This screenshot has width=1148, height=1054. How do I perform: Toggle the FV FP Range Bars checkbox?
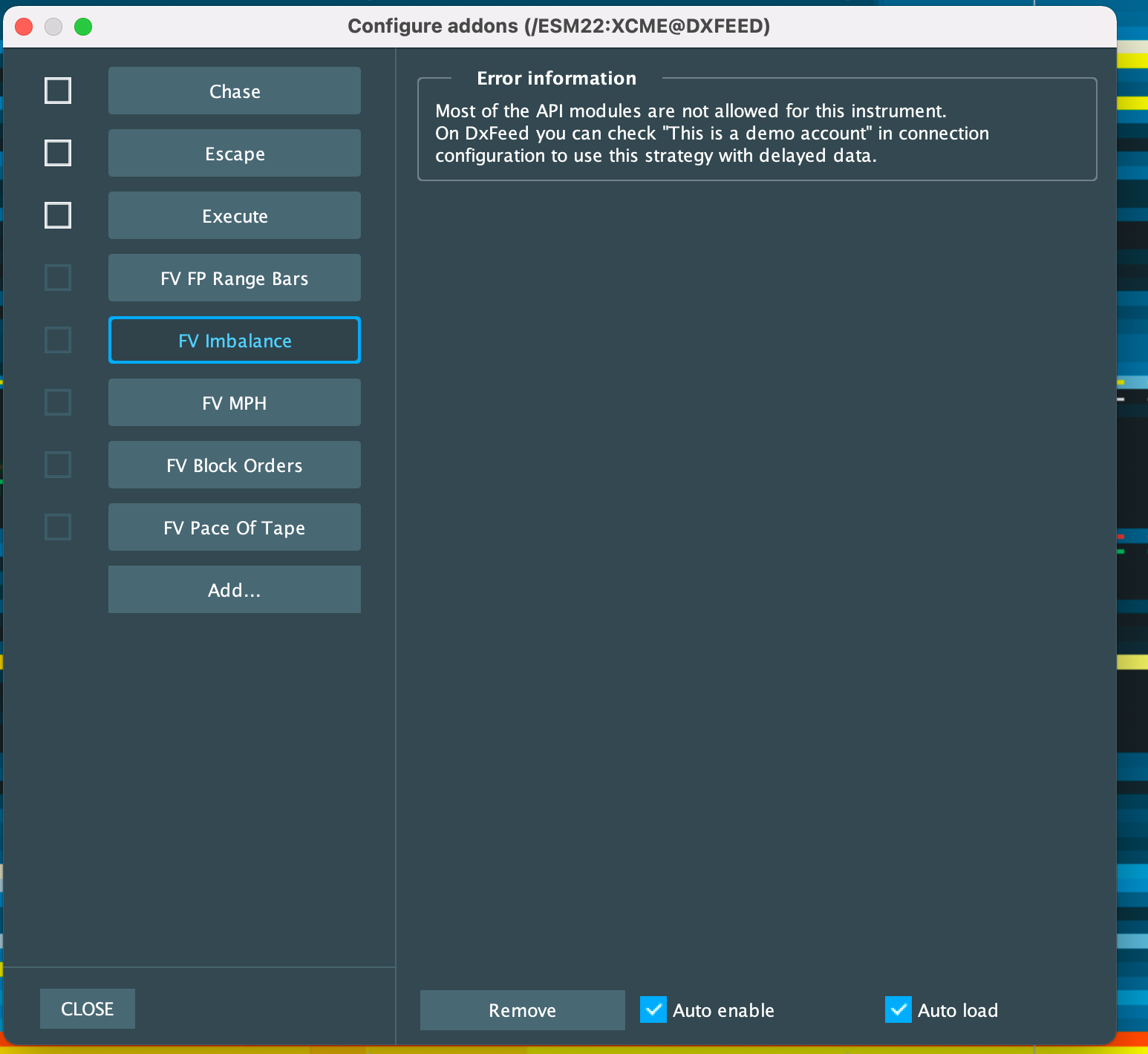[x=58, y=278]
